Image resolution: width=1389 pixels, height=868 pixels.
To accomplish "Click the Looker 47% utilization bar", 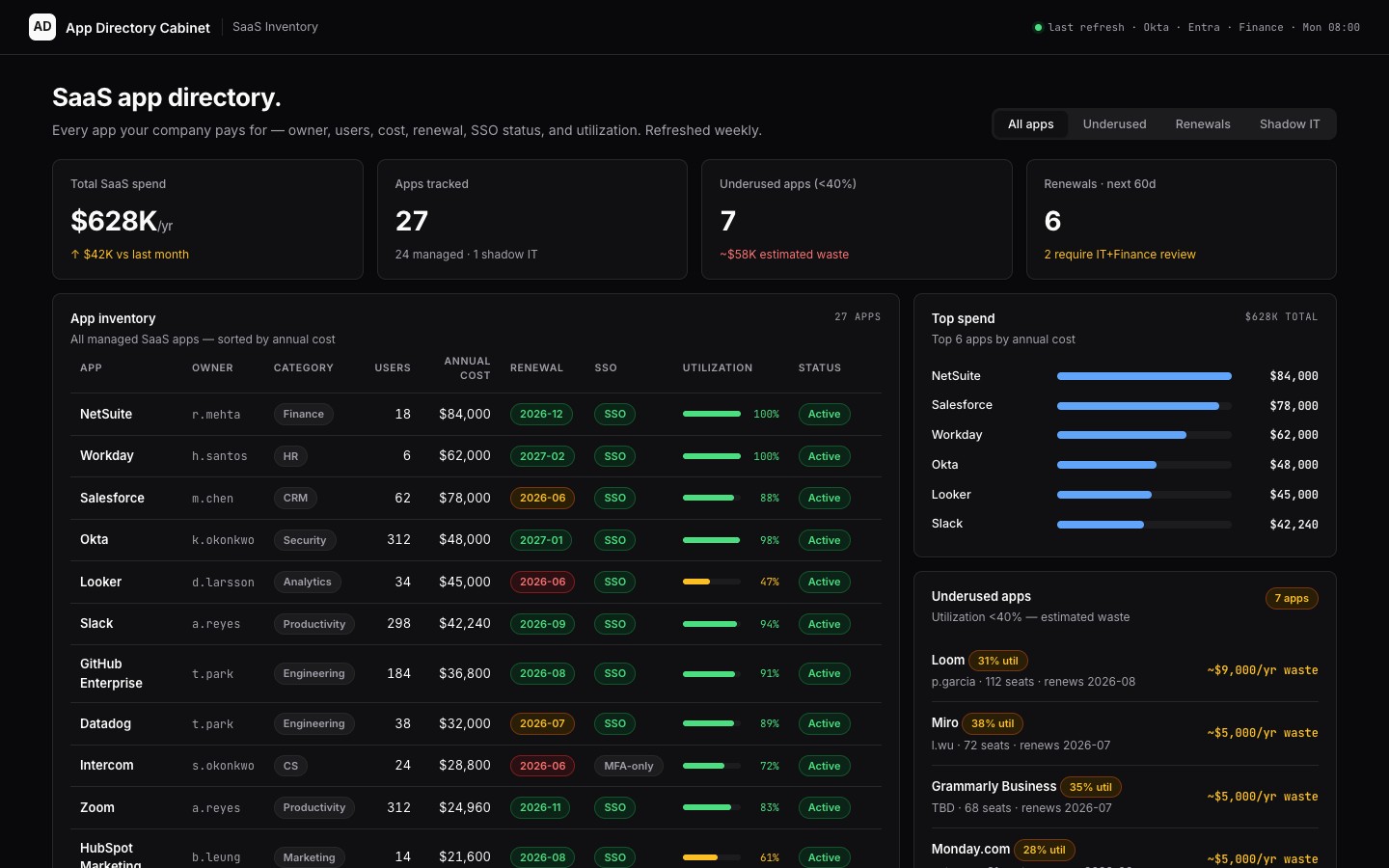I will pos(712,582).
